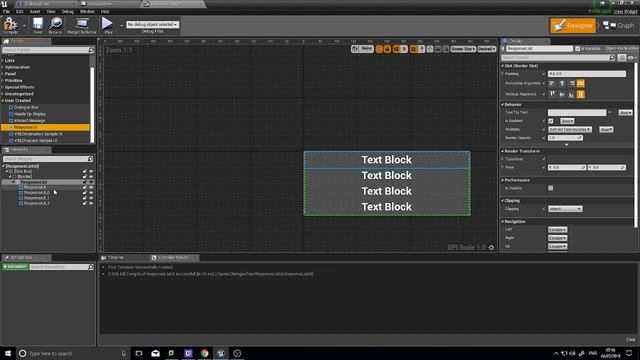Click the Palette search field
Viewport: 640px width, 360px height.
48,50
